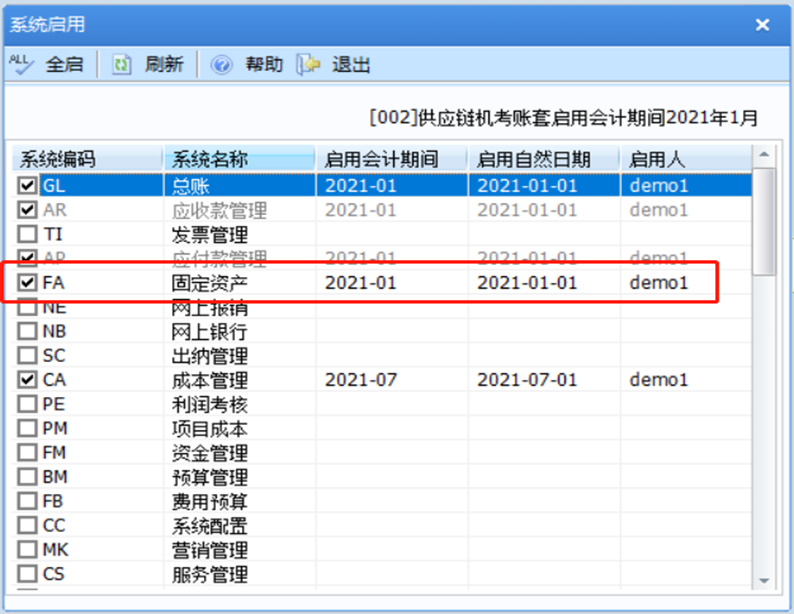The width and height of the screenshot is (794, 614).
Task: Click 2021-01-01 in the FA row
Action: pyautogui.click(x=527, y=282)
